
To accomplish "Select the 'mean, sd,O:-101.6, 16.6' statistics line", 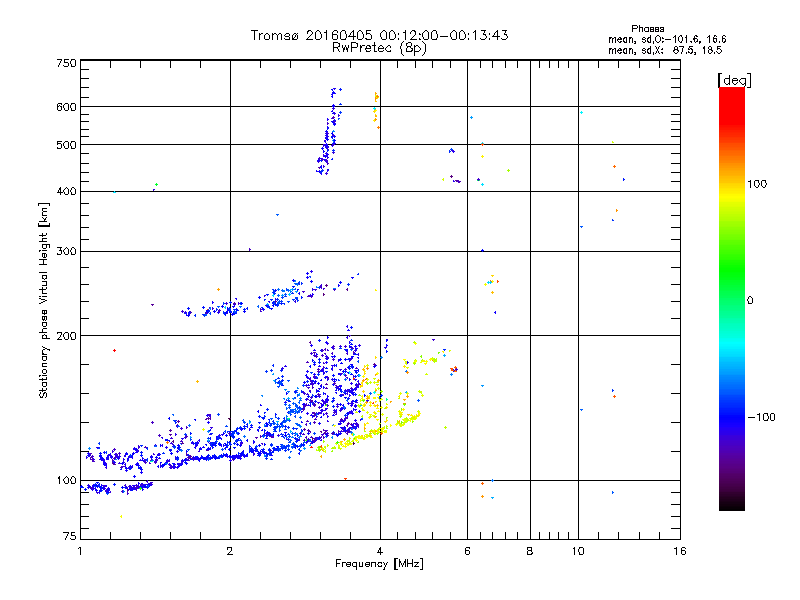I will click(x=667, y=39).
